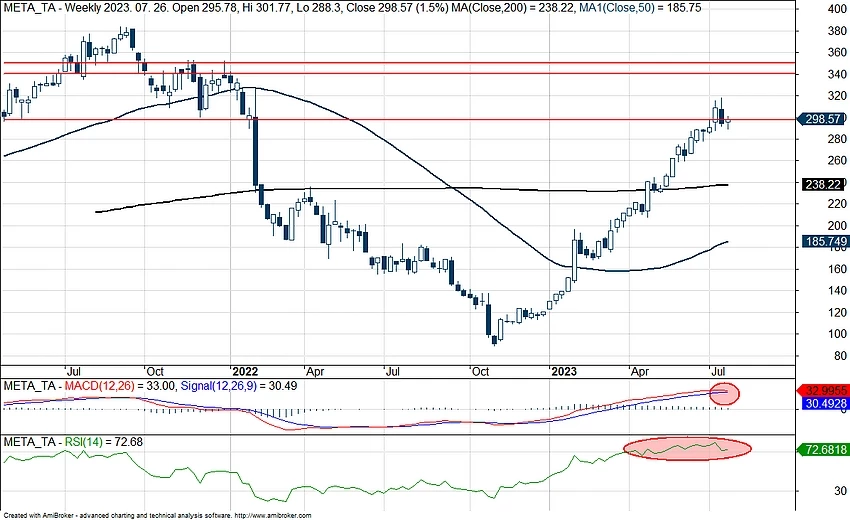Click the 200 price axis label

838,226
